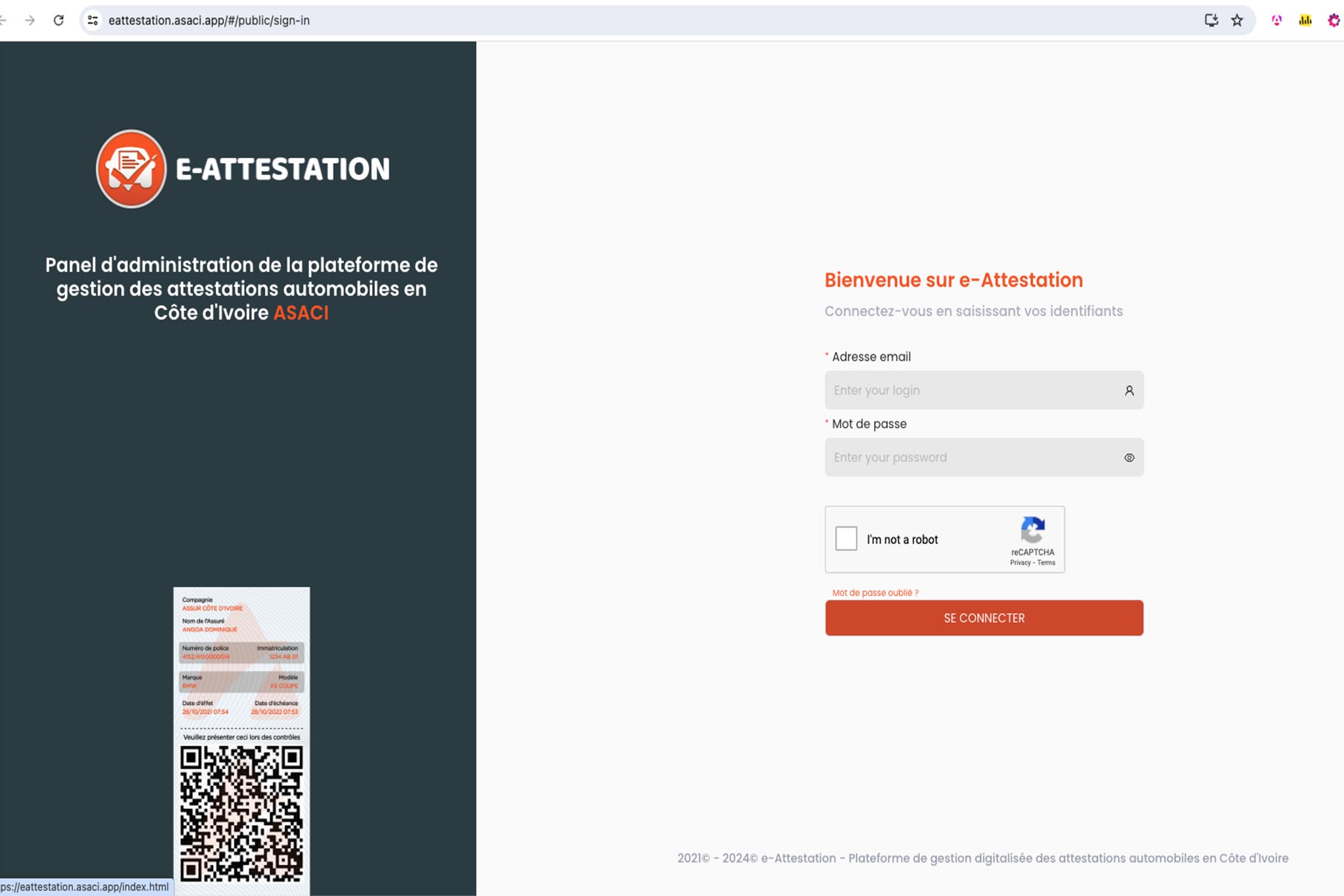Click the Connectez-vous en saisissant subtitle
Image resolution: width=1344 pixels, height=896 pixels.
pyautogui.click(x=974, y=311)
